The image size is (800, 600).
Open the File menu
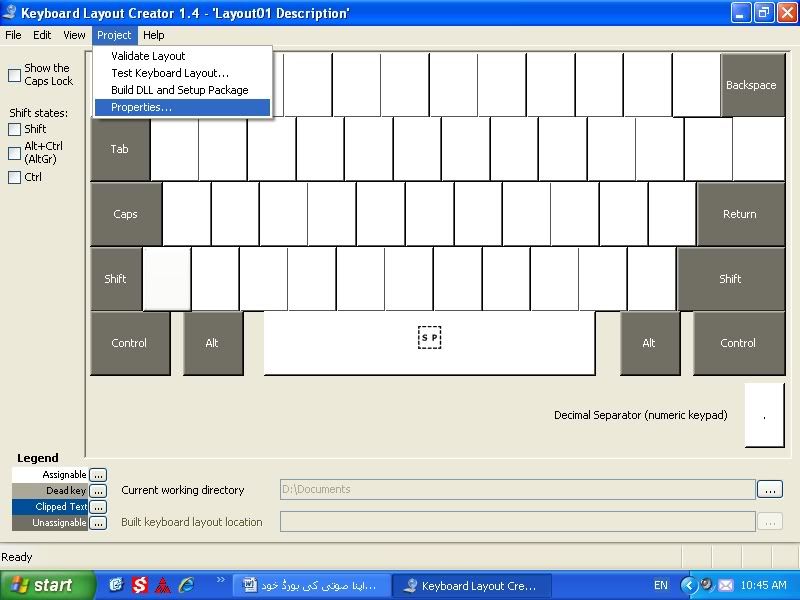(13, 35)
